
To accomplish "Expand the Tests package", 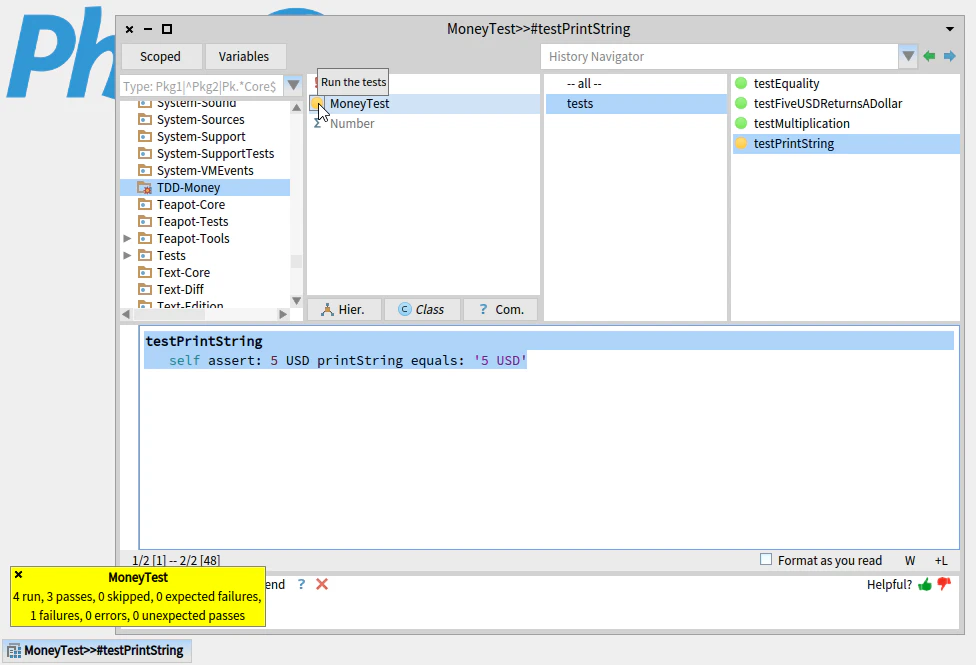I will pyautogui.click(x=127, y=255).
